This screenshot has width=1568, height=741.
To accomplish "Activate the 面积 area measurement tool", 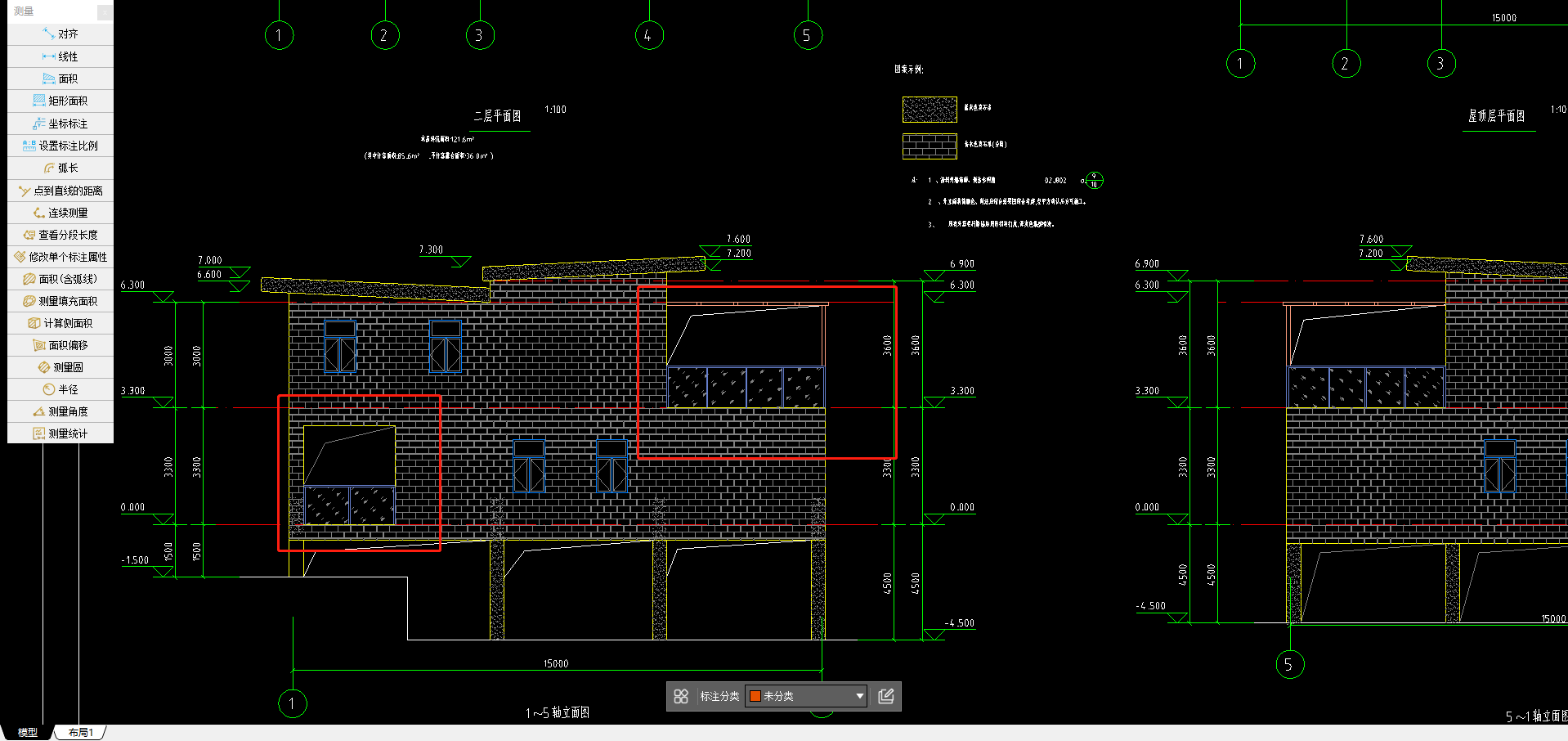I will click(60, 79).
